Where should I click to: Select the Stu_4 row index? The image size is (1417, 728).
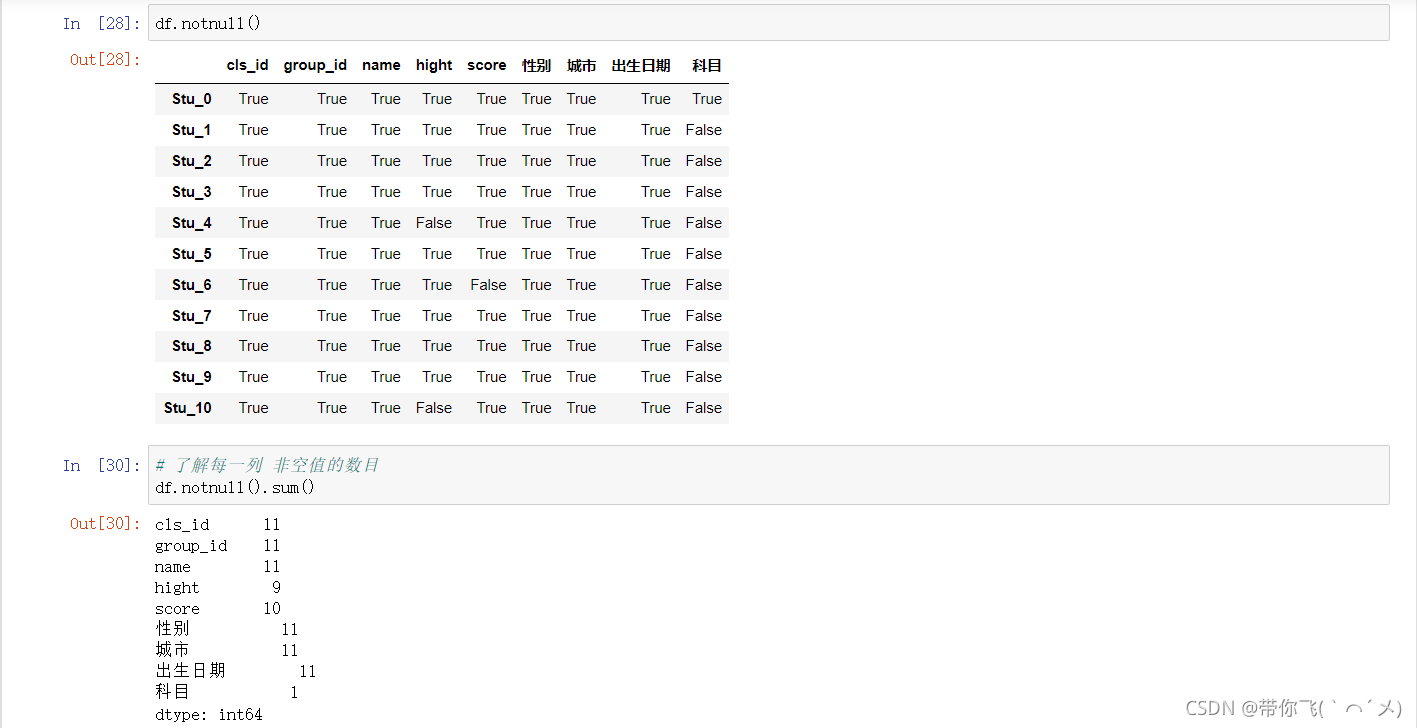pos(192,223)
